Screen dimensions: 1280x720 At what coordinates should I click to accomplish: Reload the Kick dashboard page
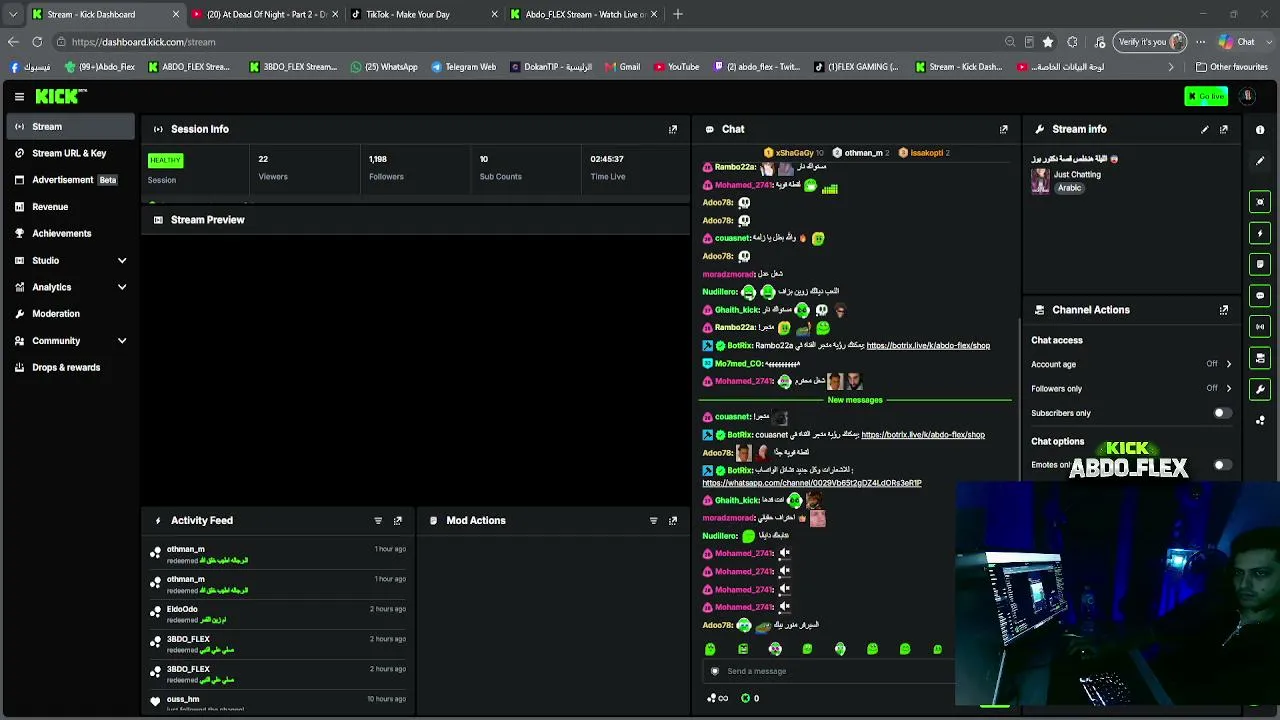point(37,42)
